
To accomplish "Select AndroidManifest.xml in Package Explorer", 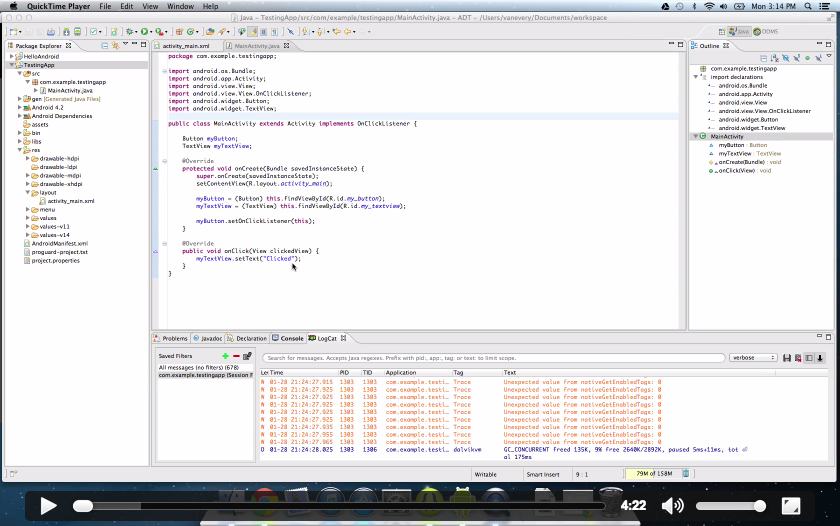I will tap(59, 243).
